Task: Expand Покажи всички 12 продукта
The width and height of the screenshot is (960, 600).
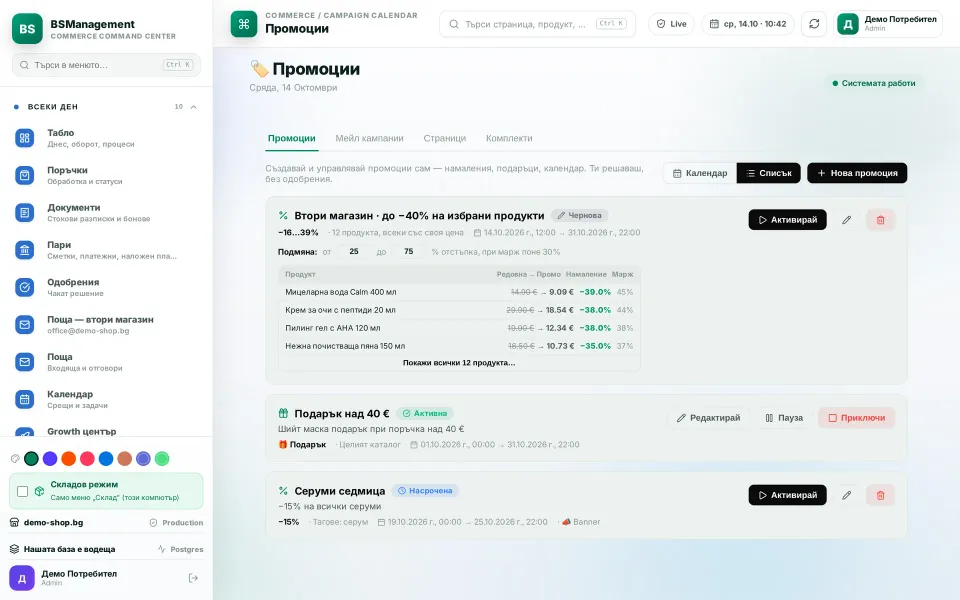Action: [x=459, y=362]
